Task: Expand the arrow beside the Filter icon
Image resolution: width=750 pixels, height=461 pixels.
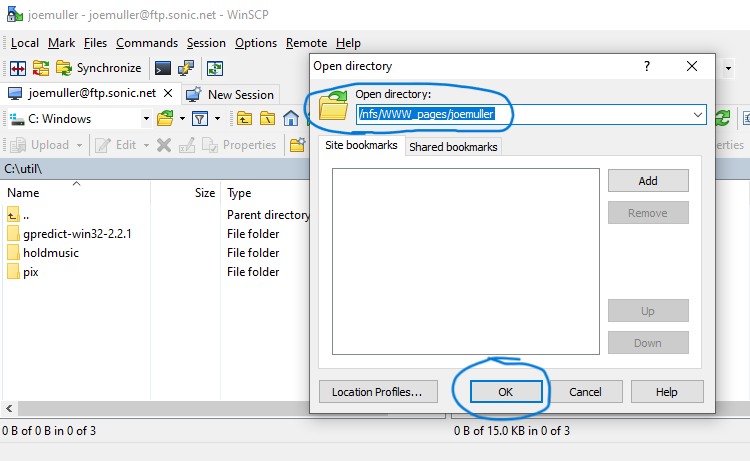Action: click(x=217, y=118)
